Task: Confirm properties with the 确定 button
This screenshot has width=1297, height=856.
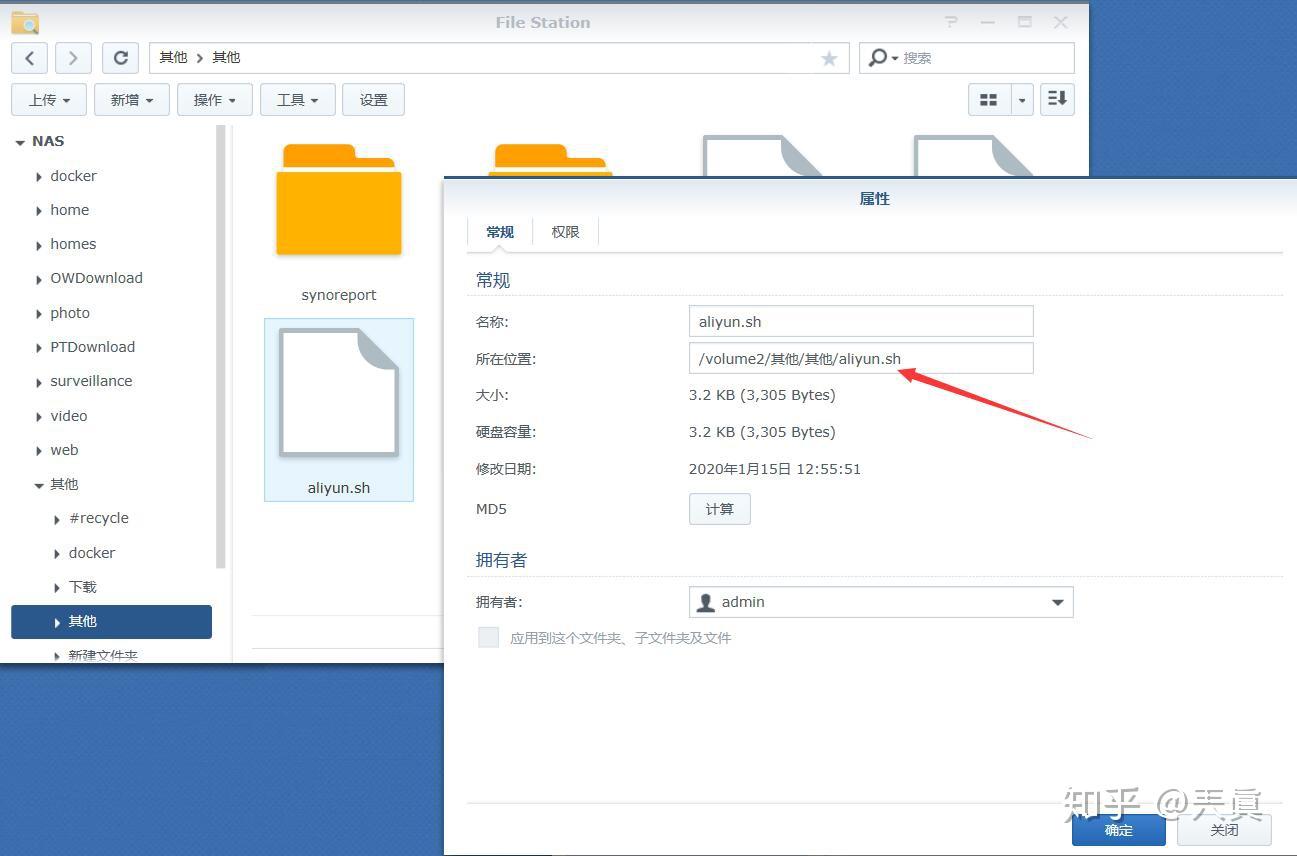Action: click(1118, 829)
